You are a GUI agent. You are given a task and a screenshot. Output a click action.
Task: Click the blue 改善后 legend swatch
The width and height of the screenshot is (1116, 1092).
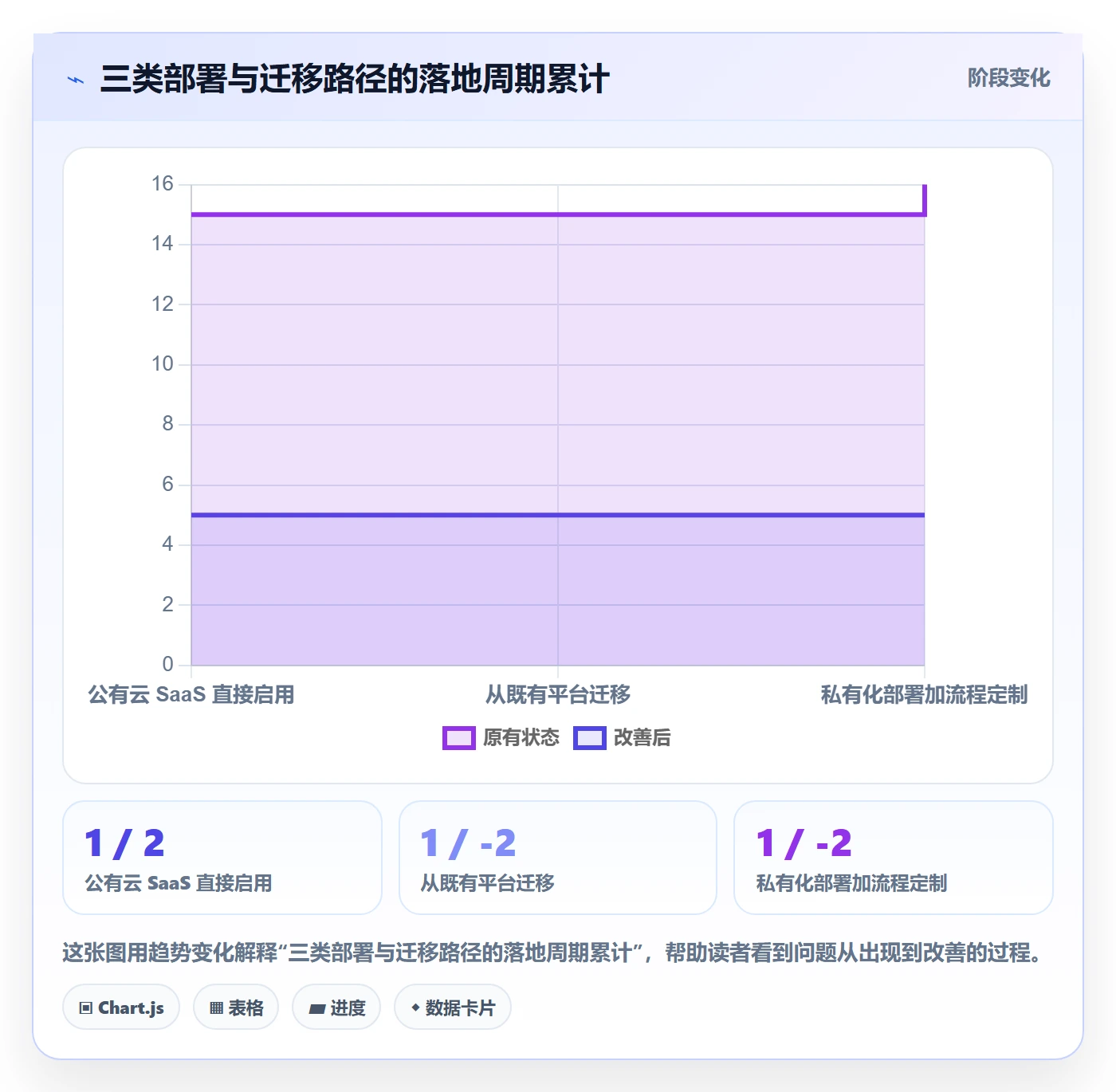click(589, 738)
